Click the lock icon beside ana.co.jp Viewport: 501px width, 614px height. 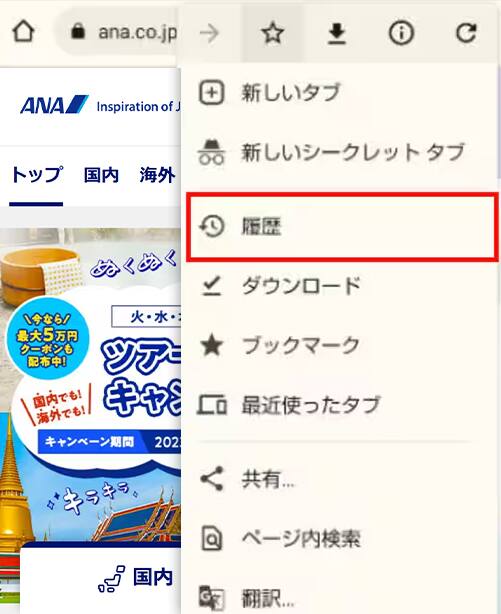click(78, 31)
